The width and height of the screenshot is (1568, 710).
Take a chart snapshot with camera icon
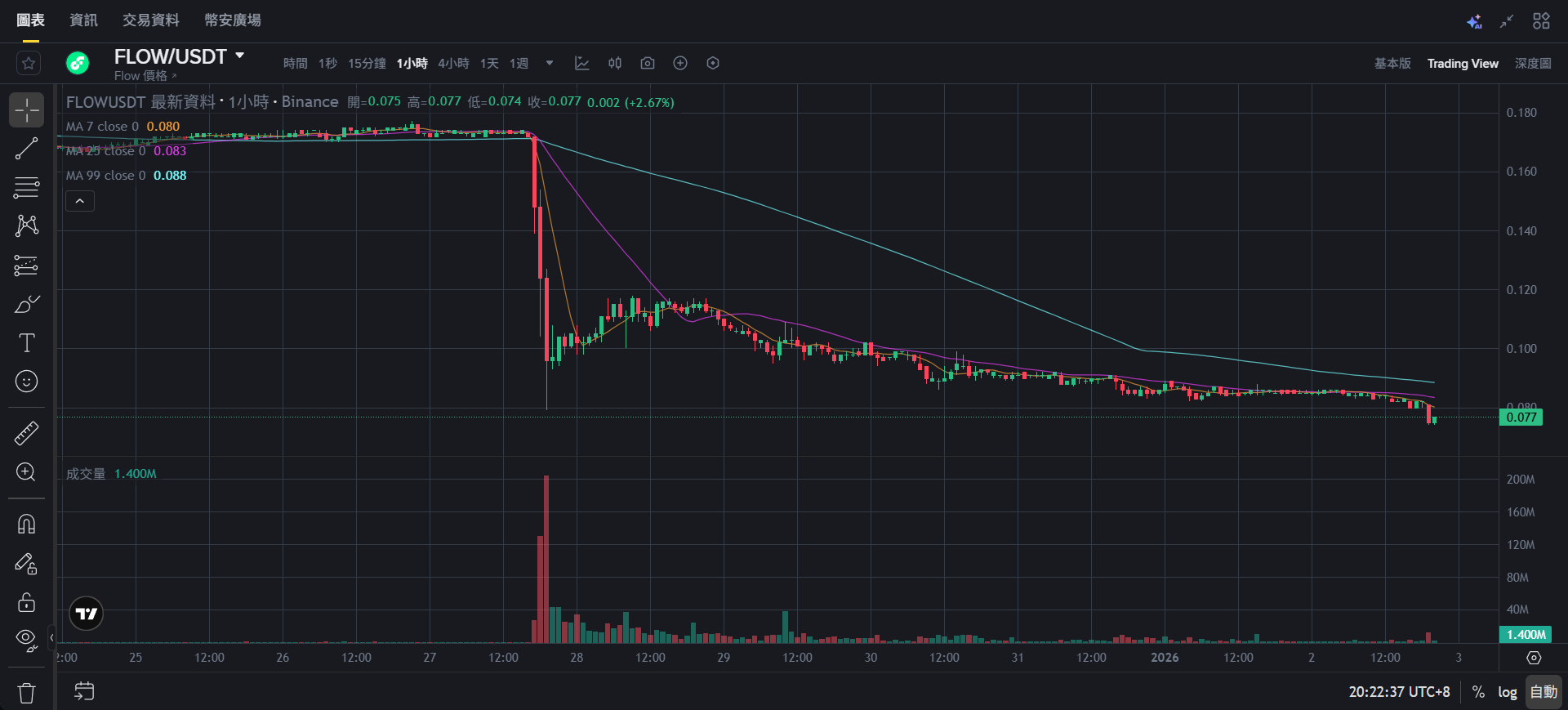click(648, 63)
